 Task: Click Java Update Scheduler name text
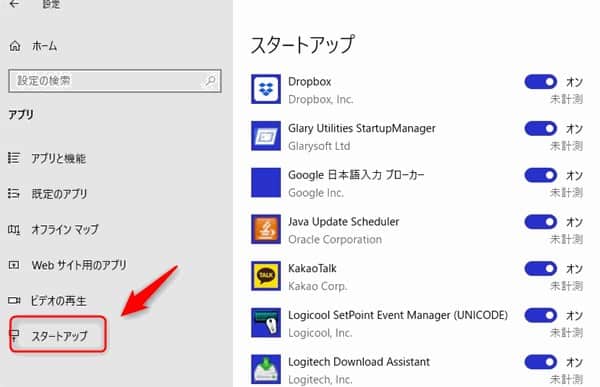tap(344, 222)
